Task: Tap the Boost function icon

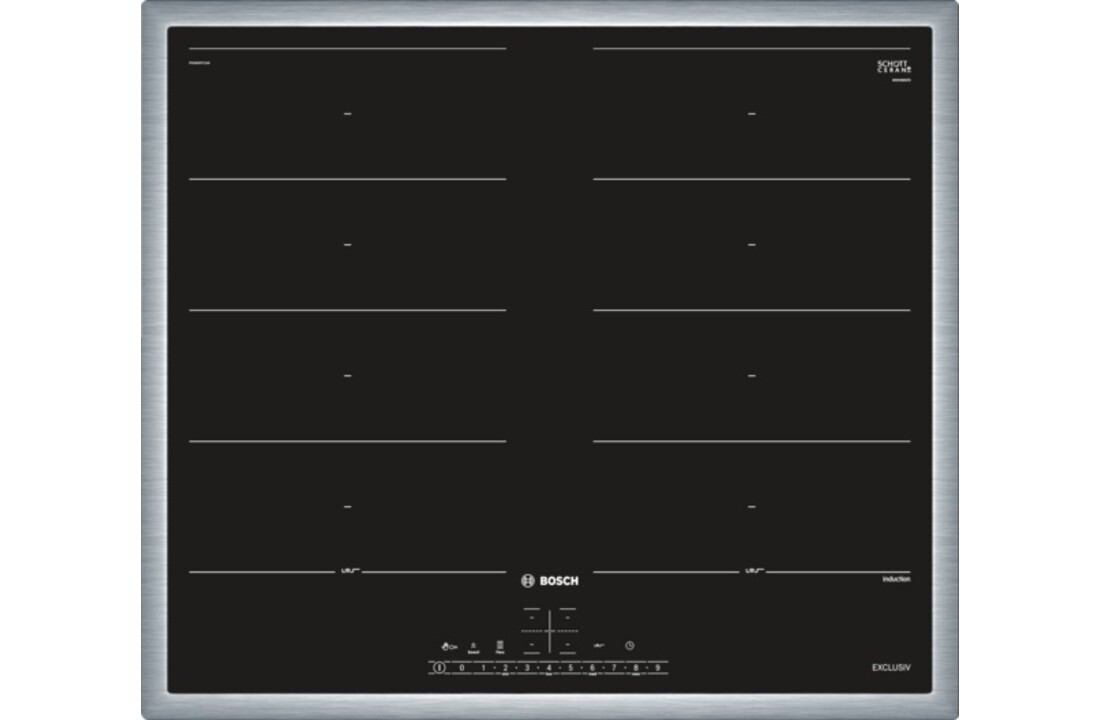Action: (473, 645)
